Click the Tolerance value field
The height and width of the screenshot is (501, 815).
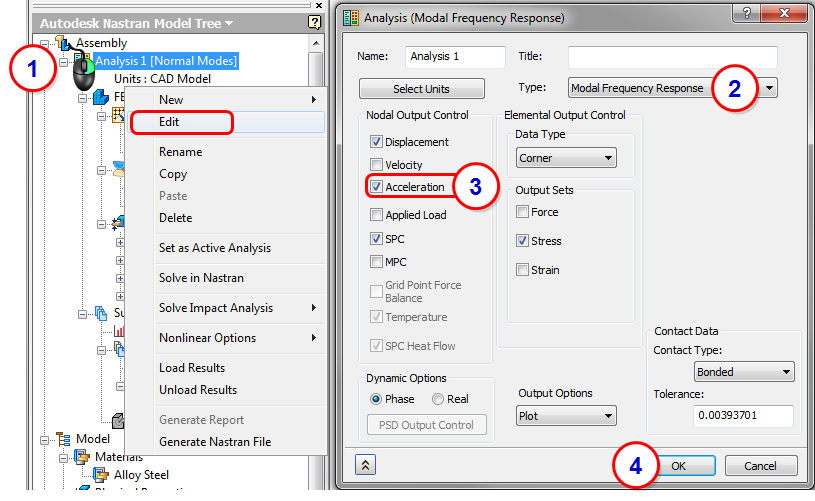pos(743,416)
